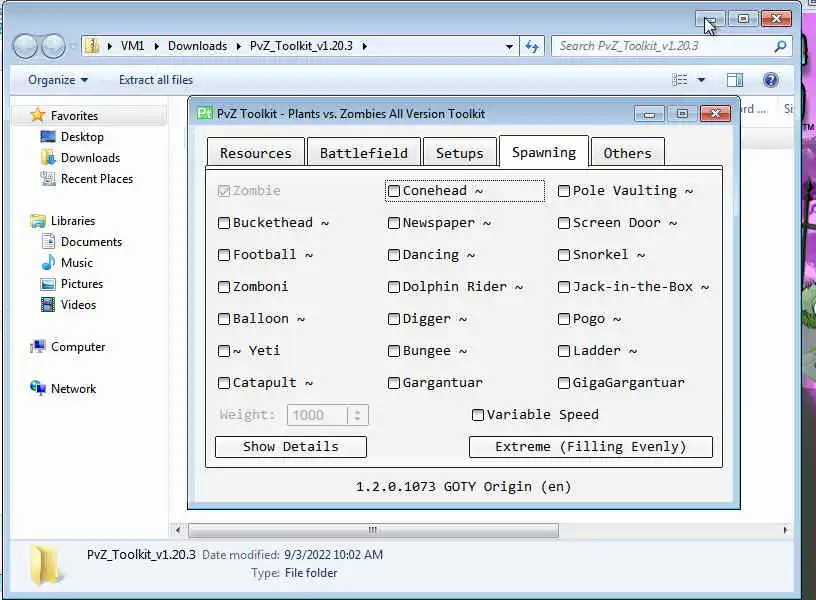Switch to Resources tab

256,153
